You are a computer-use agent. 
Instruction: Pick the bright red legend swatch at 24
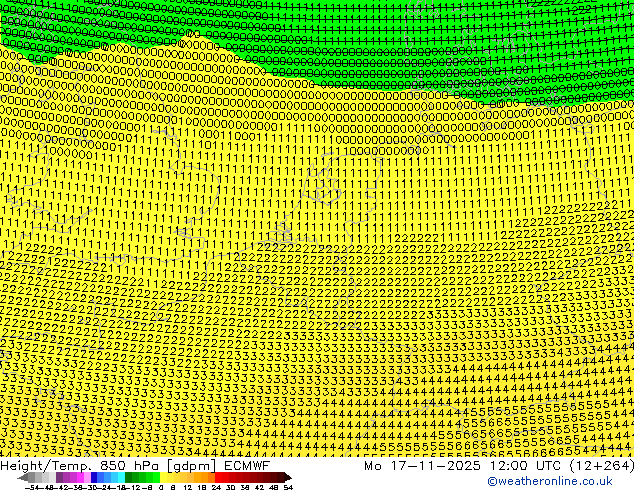tap(218, 477)
